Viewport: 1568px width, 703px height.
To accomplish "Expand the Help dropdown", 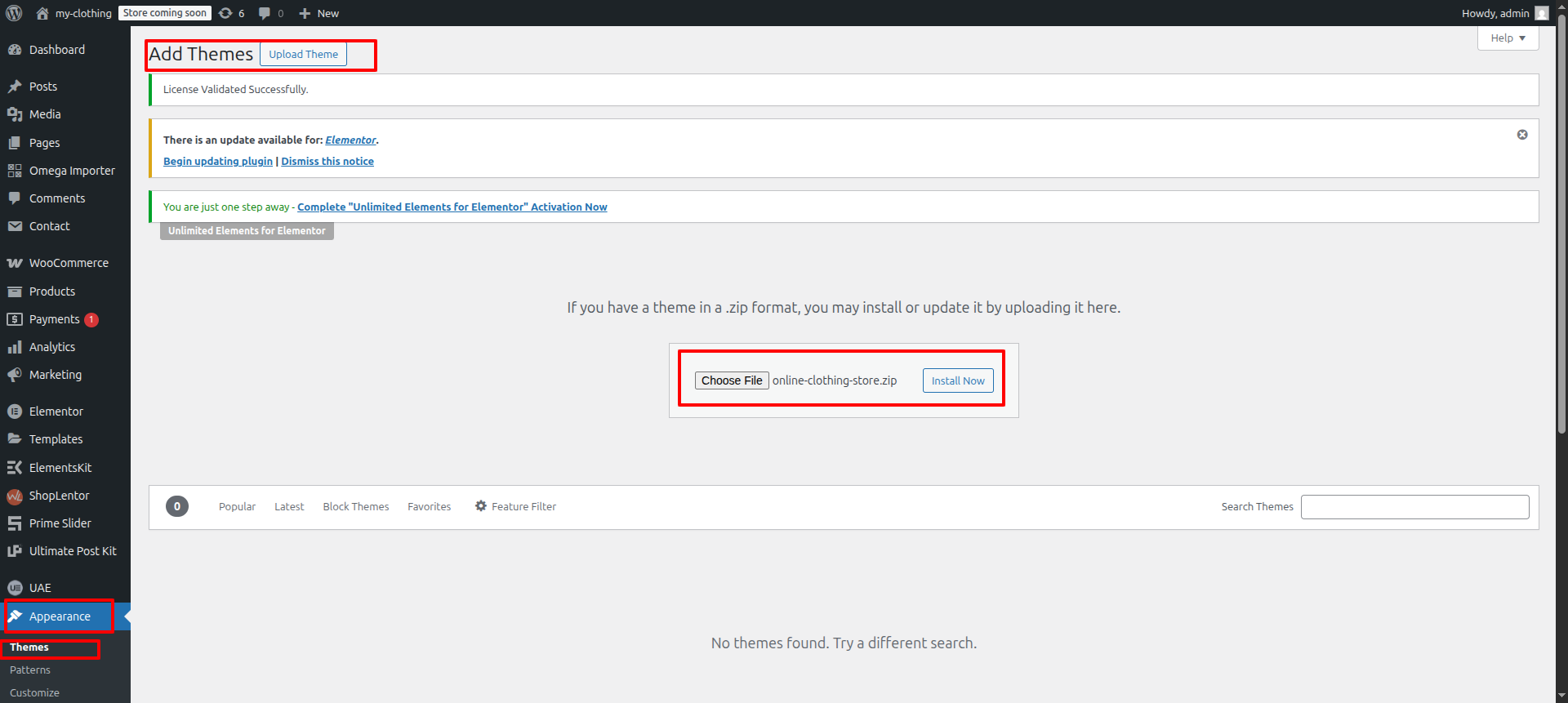I will click(1507, 38).
